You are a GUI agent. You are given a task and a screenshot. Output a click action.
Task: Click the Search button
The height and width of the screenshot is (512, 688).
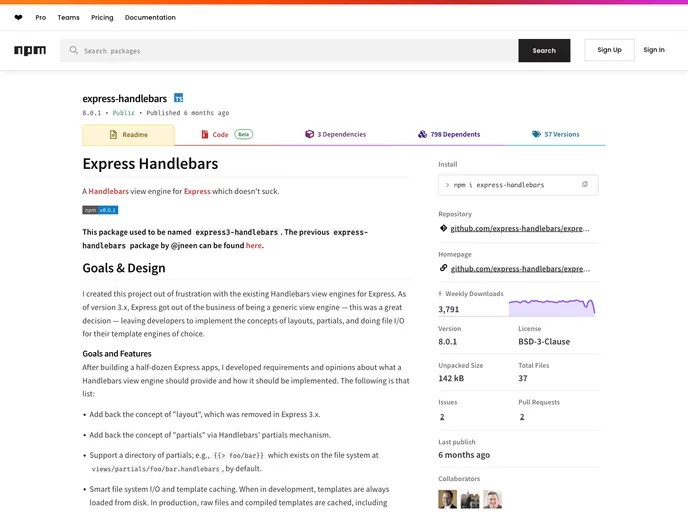[x=544, y=50]
